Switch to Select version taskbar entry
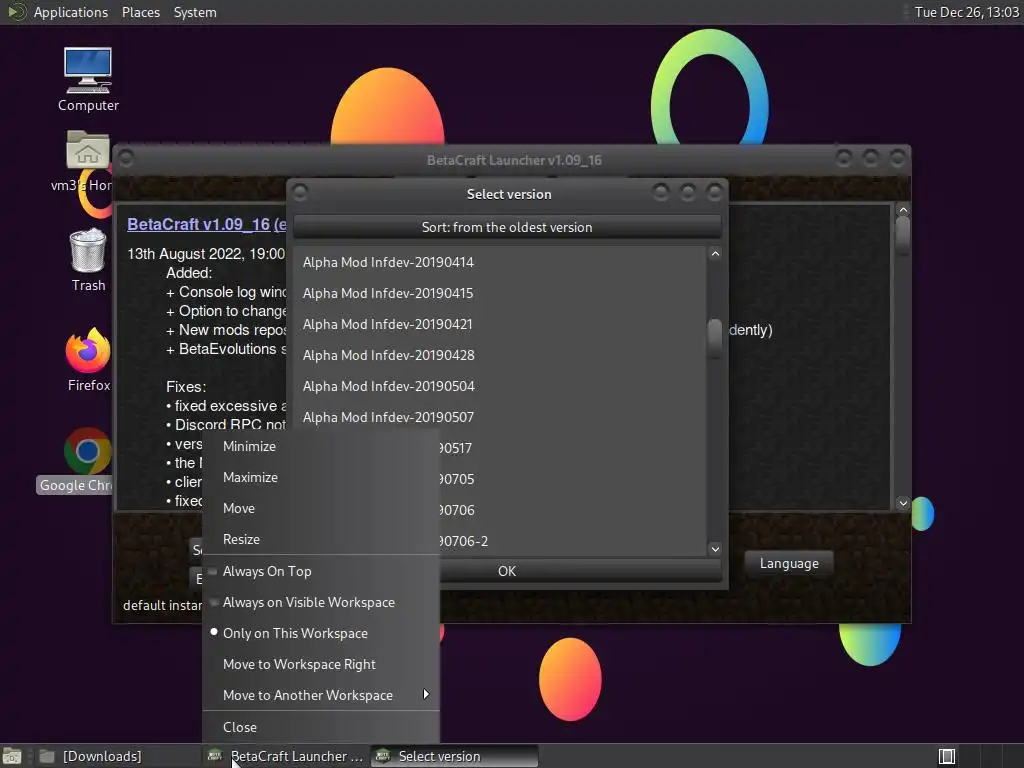 (455, 756)
